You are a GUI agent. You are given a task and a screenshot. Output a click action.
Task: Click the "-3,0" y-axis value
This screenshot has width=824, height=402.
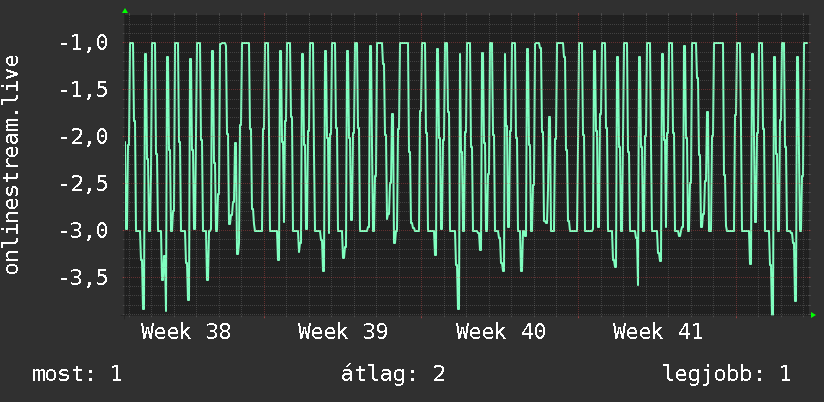click(83, 231)
